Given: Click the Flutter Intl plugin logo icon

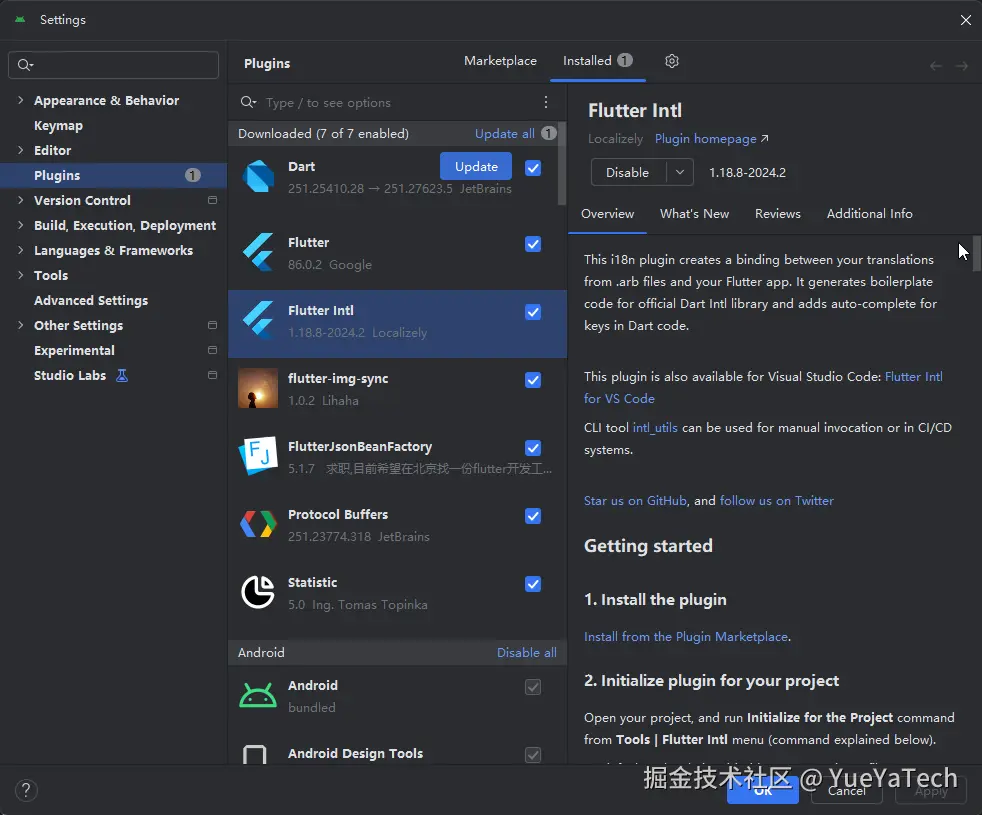Looking at the screenshot, I should (x=258, y=321).
